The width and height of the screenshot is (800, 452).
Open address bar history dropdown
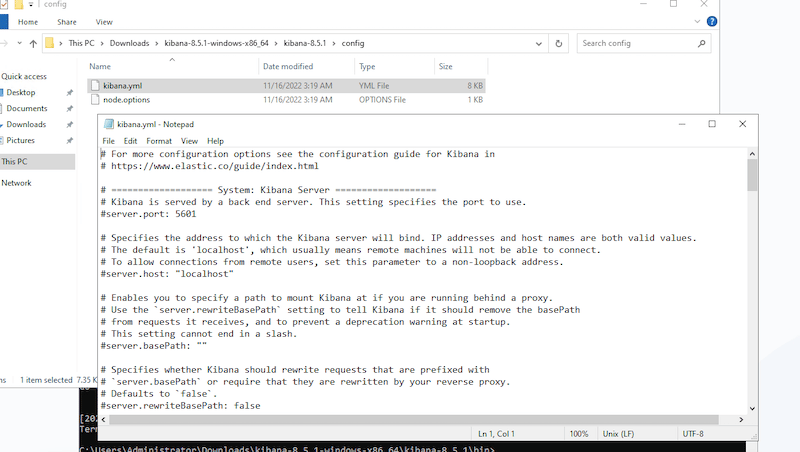pyautogui.click(x=538, y=43)
